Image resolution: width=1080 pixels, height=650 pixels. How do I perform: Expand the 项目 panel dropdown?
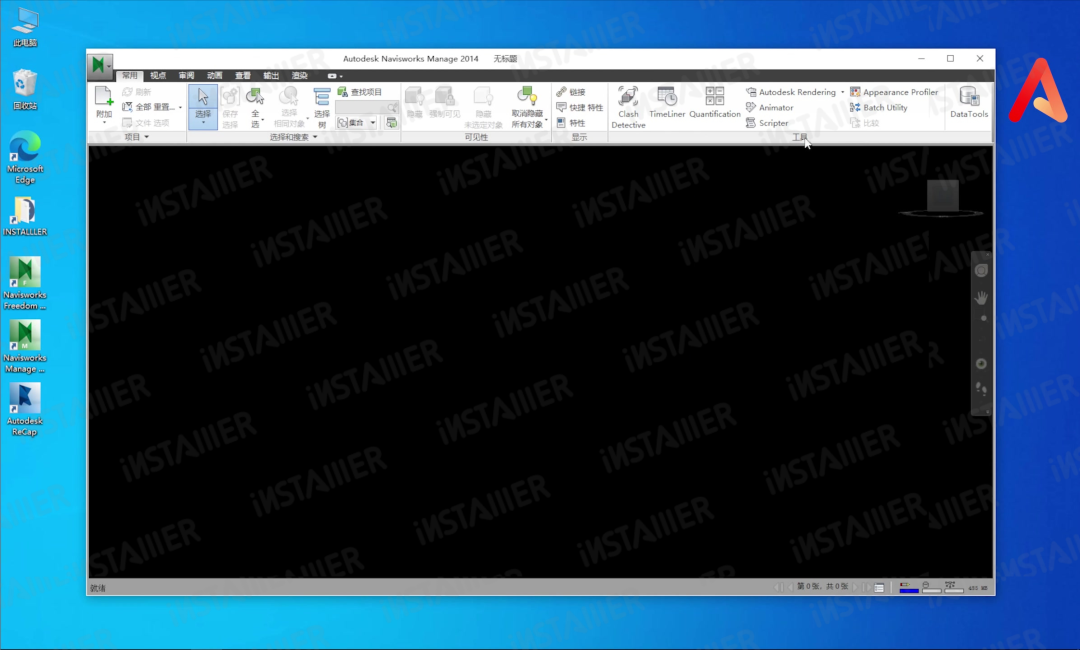point(147,137)
